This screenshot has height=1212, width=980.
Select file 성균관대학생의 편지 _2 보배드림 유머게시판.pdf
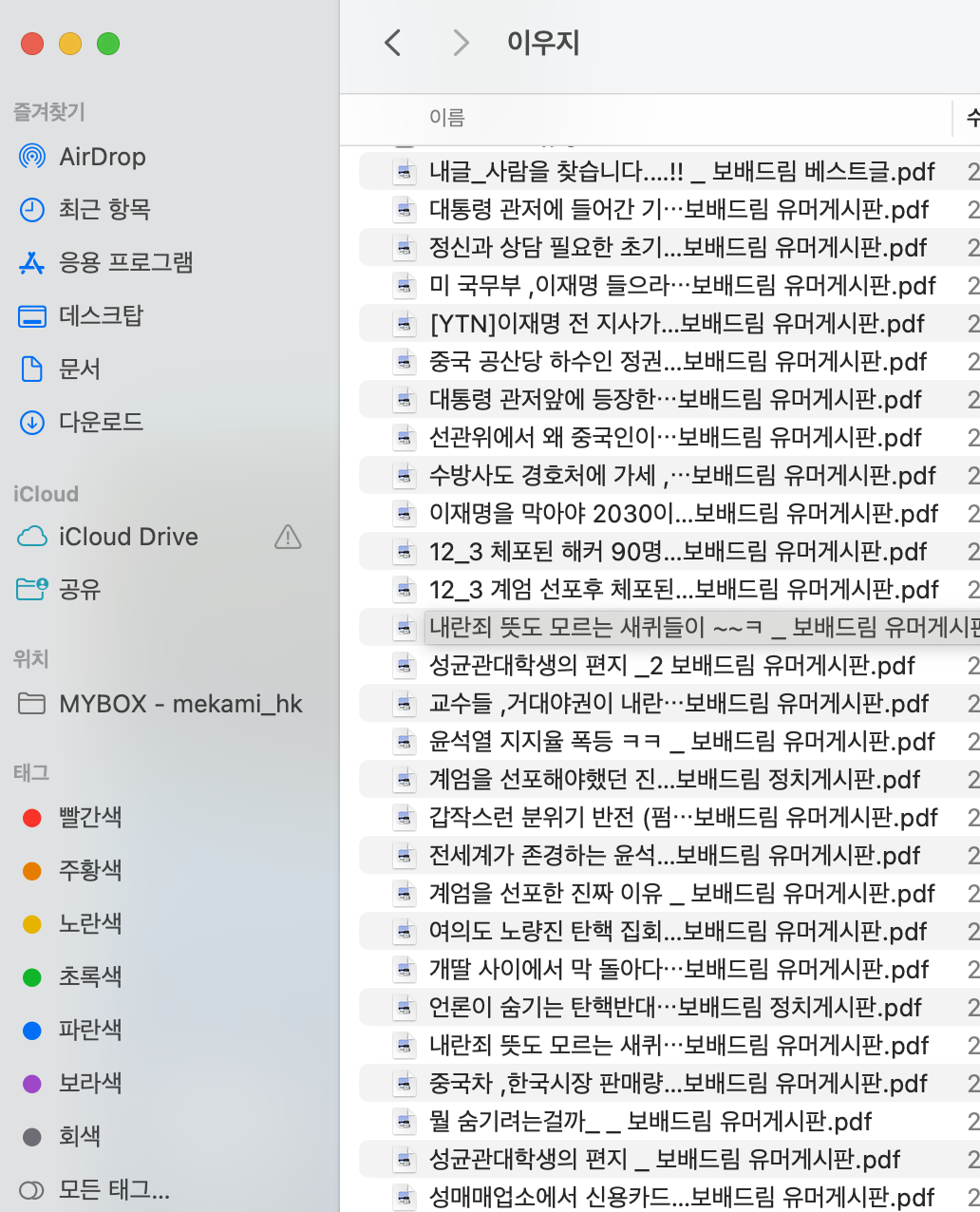(672, 666)
